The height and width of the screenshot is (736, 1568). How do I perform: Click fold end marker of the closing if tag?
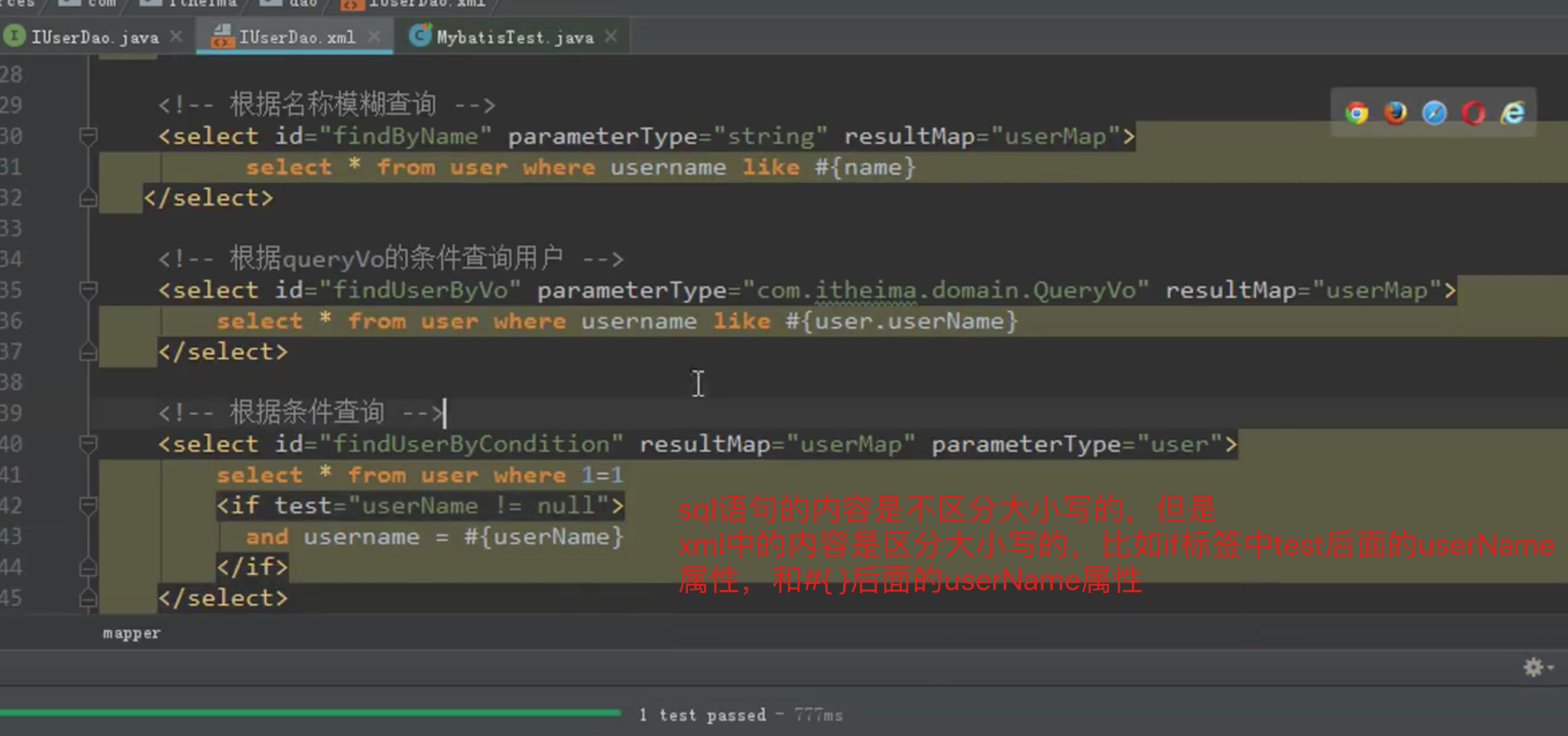coord(88,567)
